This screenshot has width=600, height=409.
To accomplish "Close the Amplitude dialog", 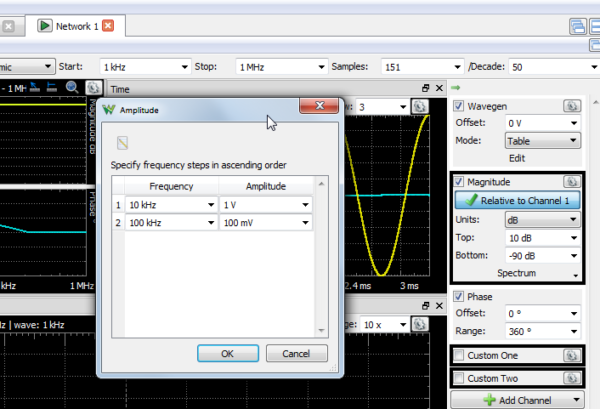I will (x=319, y=106).
